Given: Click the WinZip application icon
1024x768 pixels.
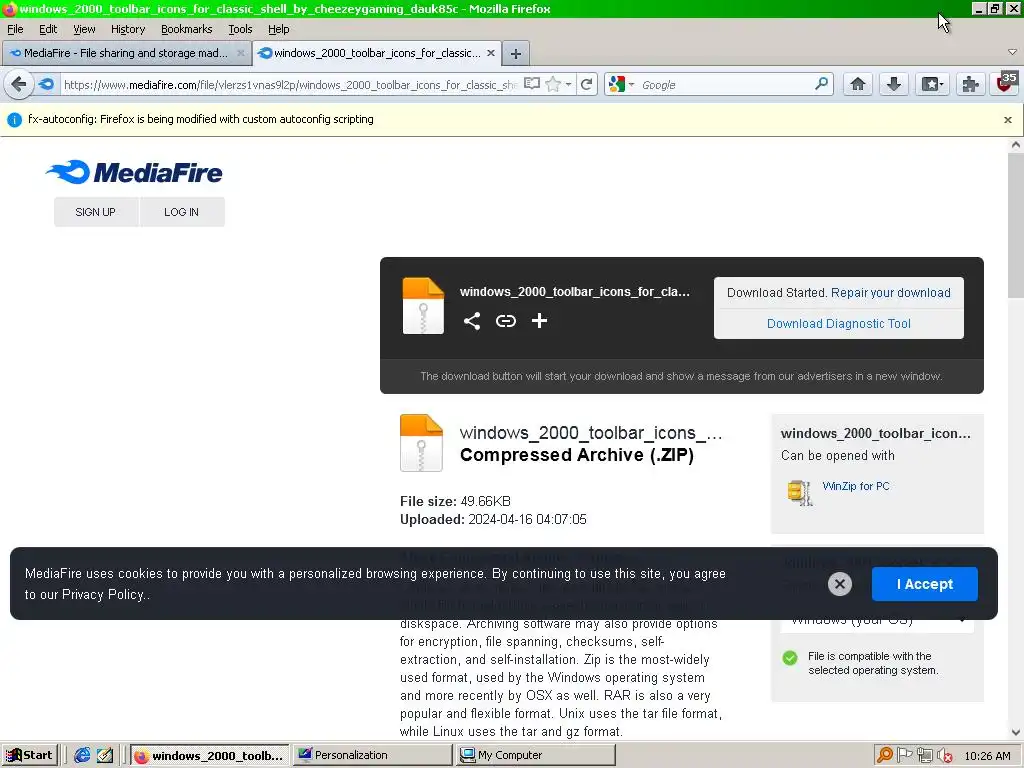Looking at the screenshot, I should coord(800,493).
